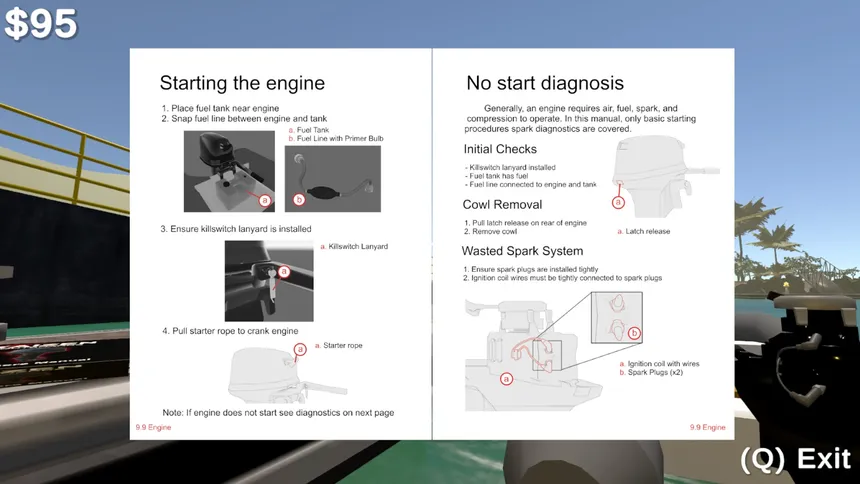
Task: Click the (Q) Exit prompt
Action: [x=795, y=459]
